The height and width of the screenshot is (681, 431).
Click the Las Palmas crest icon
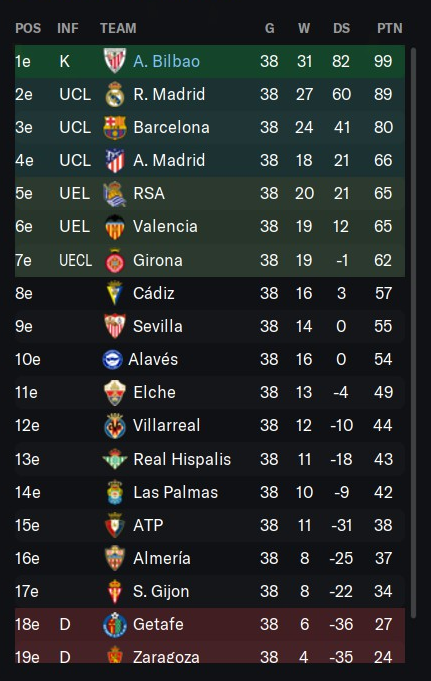tap(115, 492)
